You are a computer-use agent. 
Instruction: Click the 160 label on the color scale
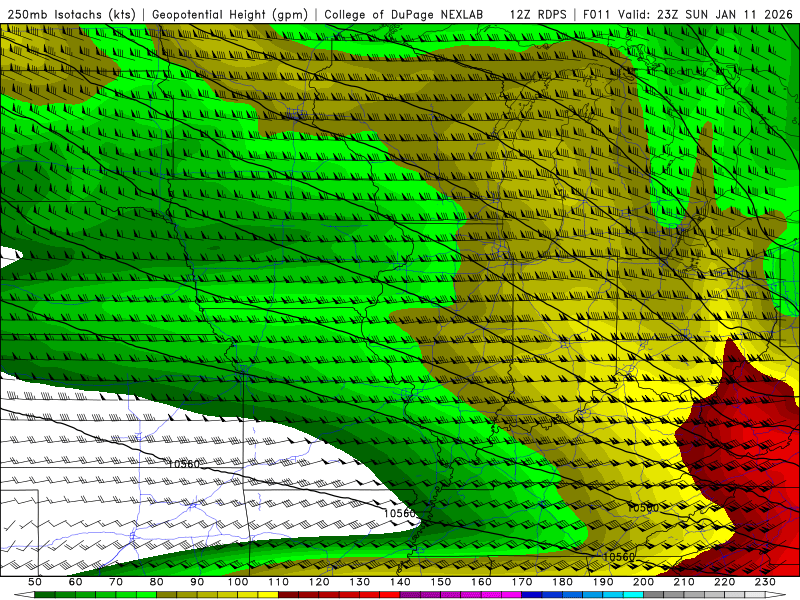point(481,582)
